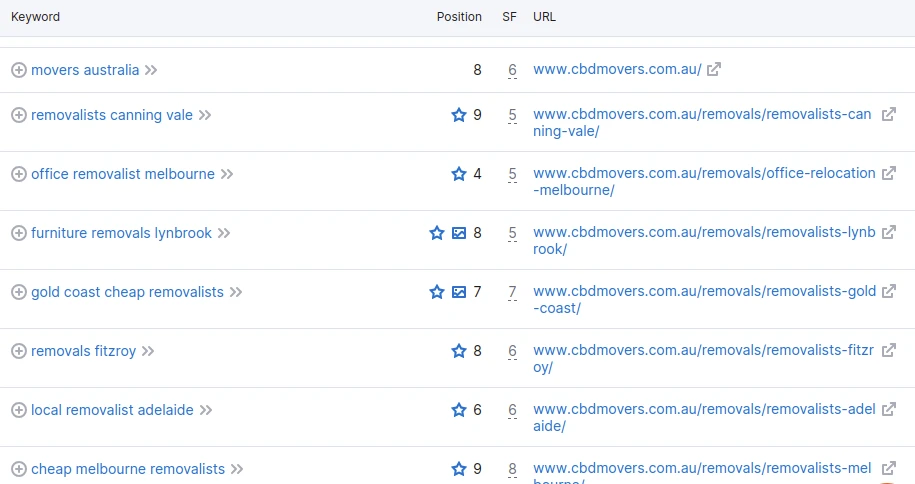Open www.cbdmovers.com.au/ URL link
Screen dimensions: 915x484
pyautogui.click(x=617, y=69)
